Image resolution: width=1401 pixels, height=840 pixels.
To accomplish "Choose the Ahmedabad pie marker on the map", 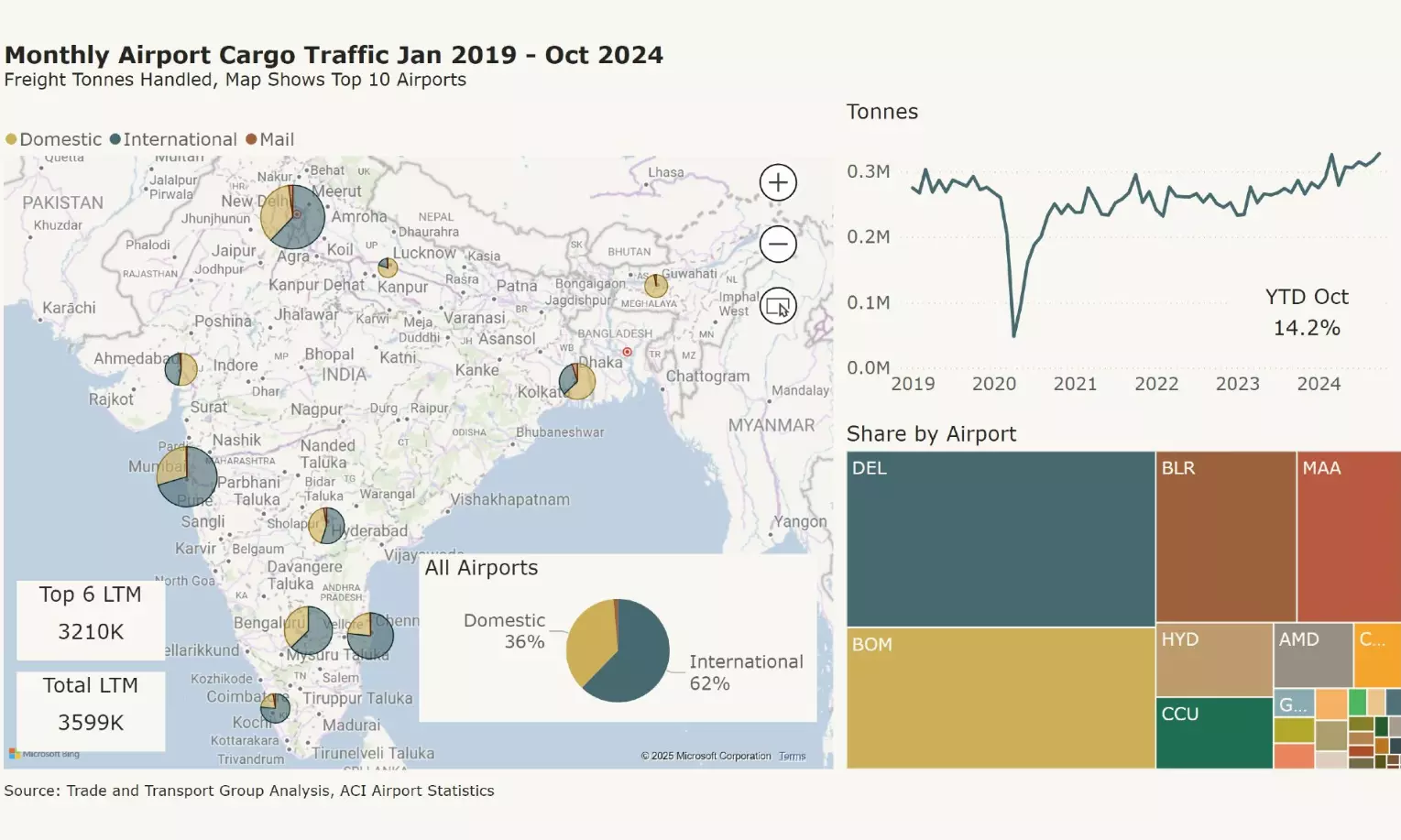I will (x=181, y=369).
